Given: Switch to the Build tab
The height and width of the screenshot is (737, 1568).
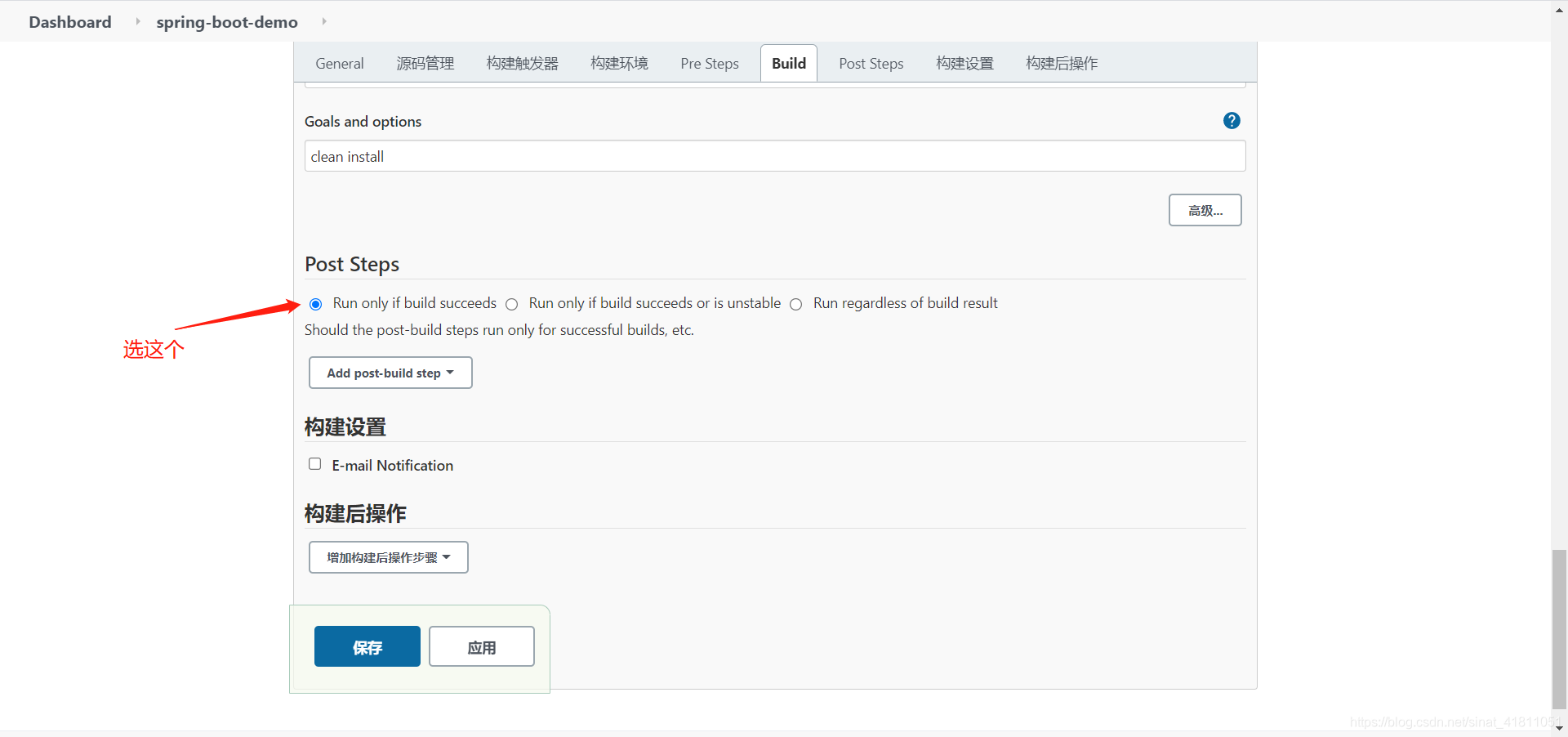Looking at the screenshot, I should pos(789,64).
